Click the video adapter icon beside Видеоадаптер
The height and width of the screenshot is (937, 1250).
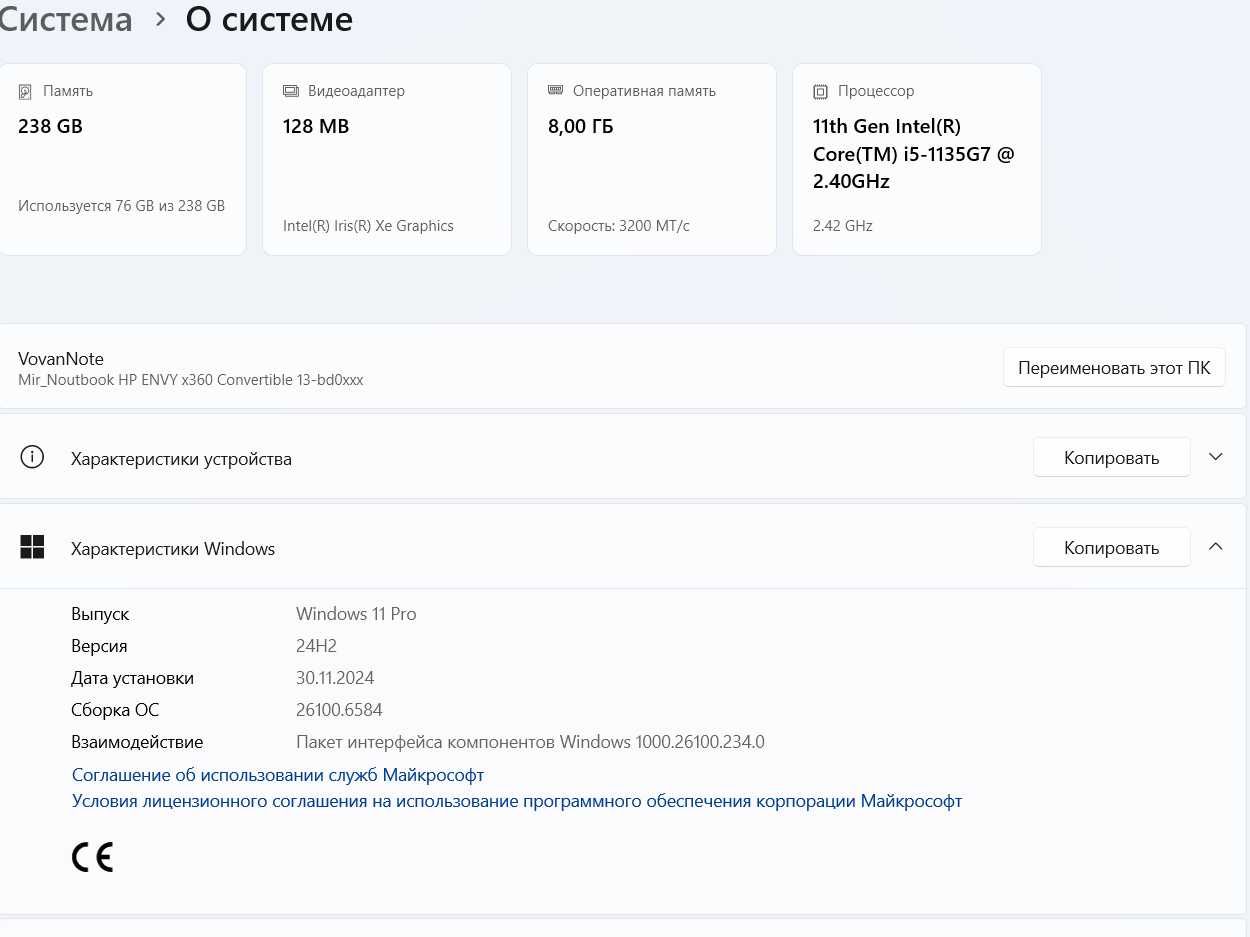291,91
